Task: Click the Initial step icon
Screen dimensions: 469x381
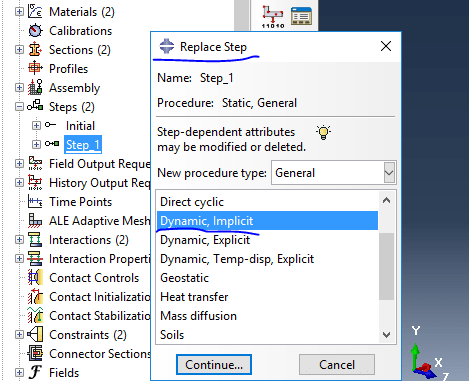Action: pos(51,125)
